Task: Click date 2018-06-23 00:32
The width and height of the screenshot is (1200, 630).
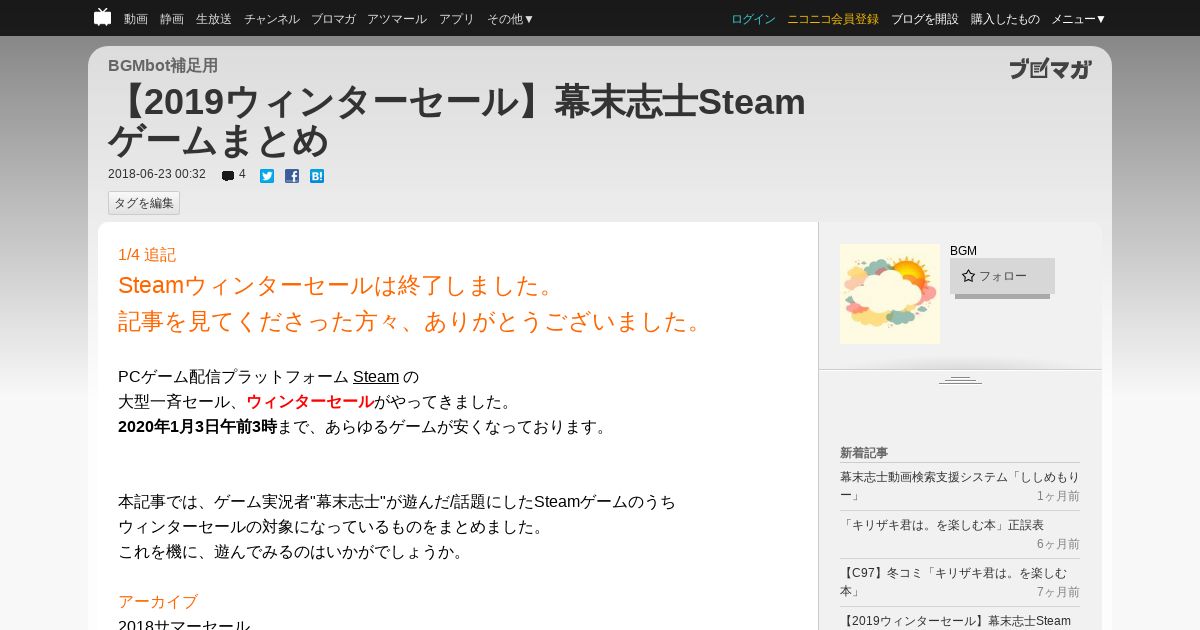Action: tap(157, 175)
